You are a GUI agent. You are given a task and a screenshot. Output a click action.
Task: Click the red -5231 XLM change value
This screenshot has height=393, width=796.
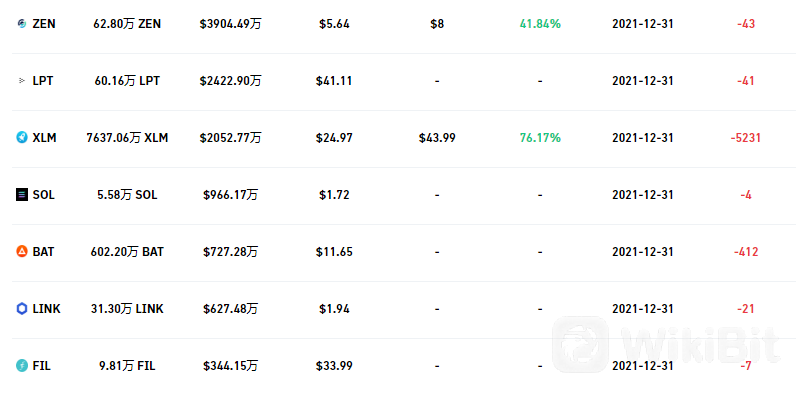(746, 138)
